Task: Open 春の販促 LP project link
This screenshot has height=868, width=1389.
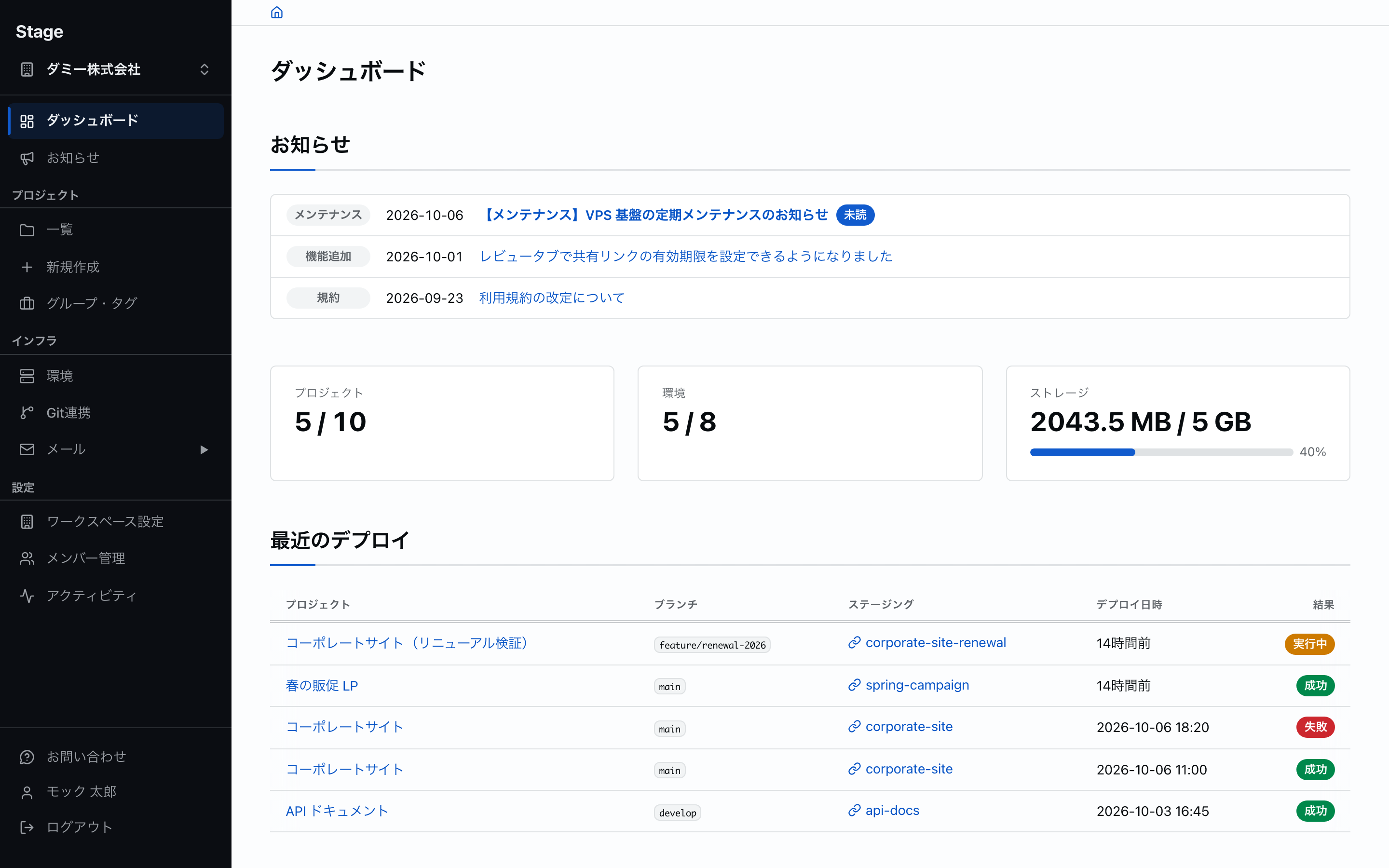Action: click(x=322, y=685)
